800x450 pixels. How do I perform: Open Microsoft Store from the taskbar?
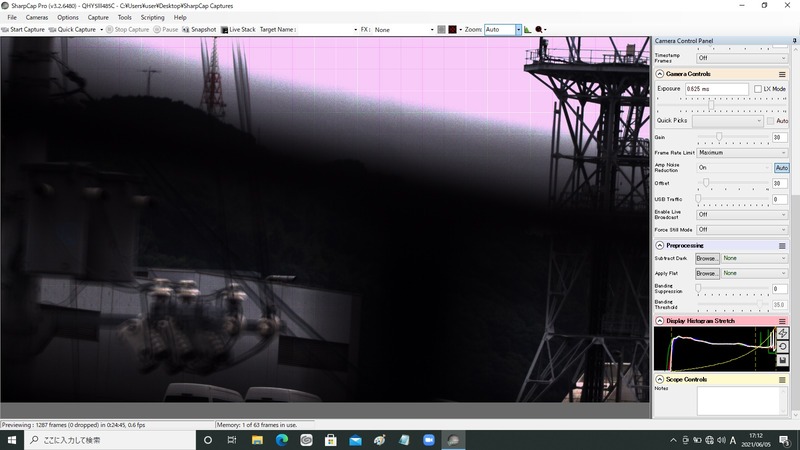point(331,440)
